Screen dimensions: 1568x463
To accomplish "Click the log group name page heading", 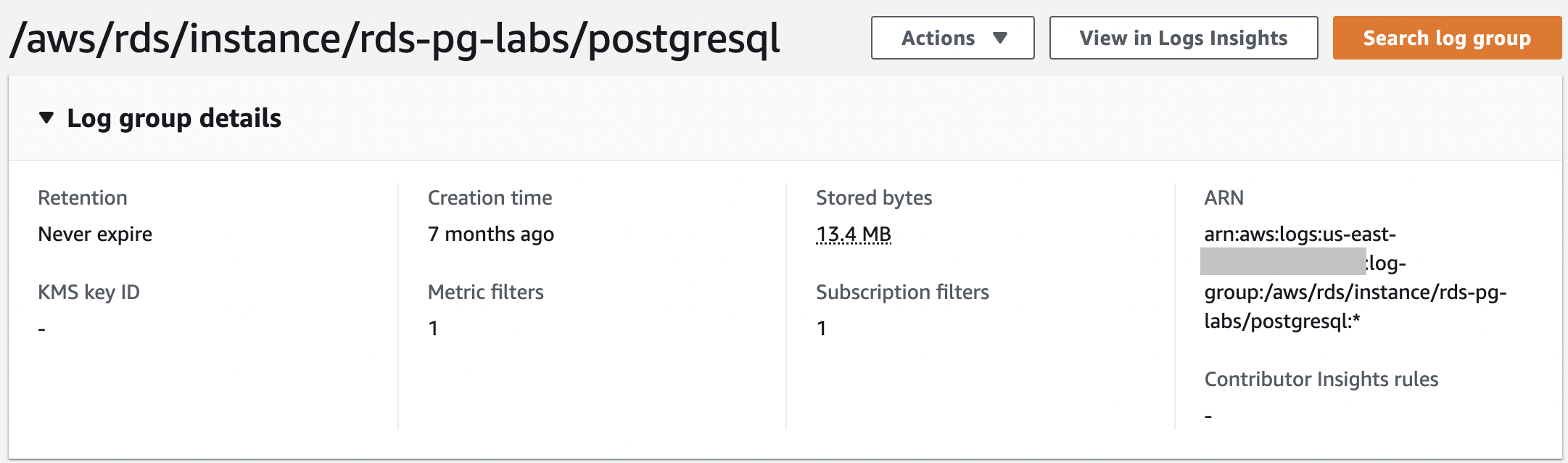I will (395, 39).
